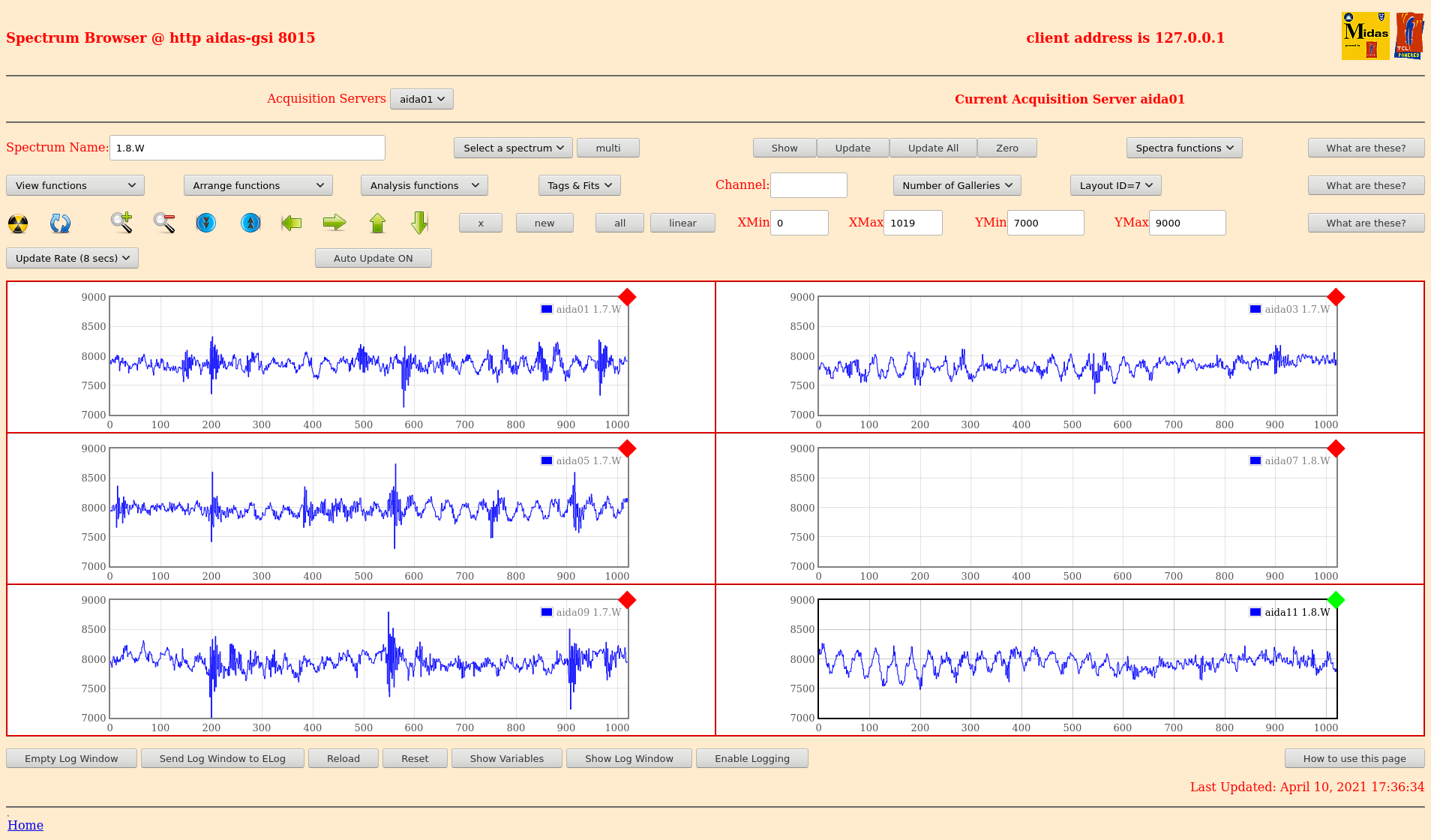Click the Update All button

point(933,148)
